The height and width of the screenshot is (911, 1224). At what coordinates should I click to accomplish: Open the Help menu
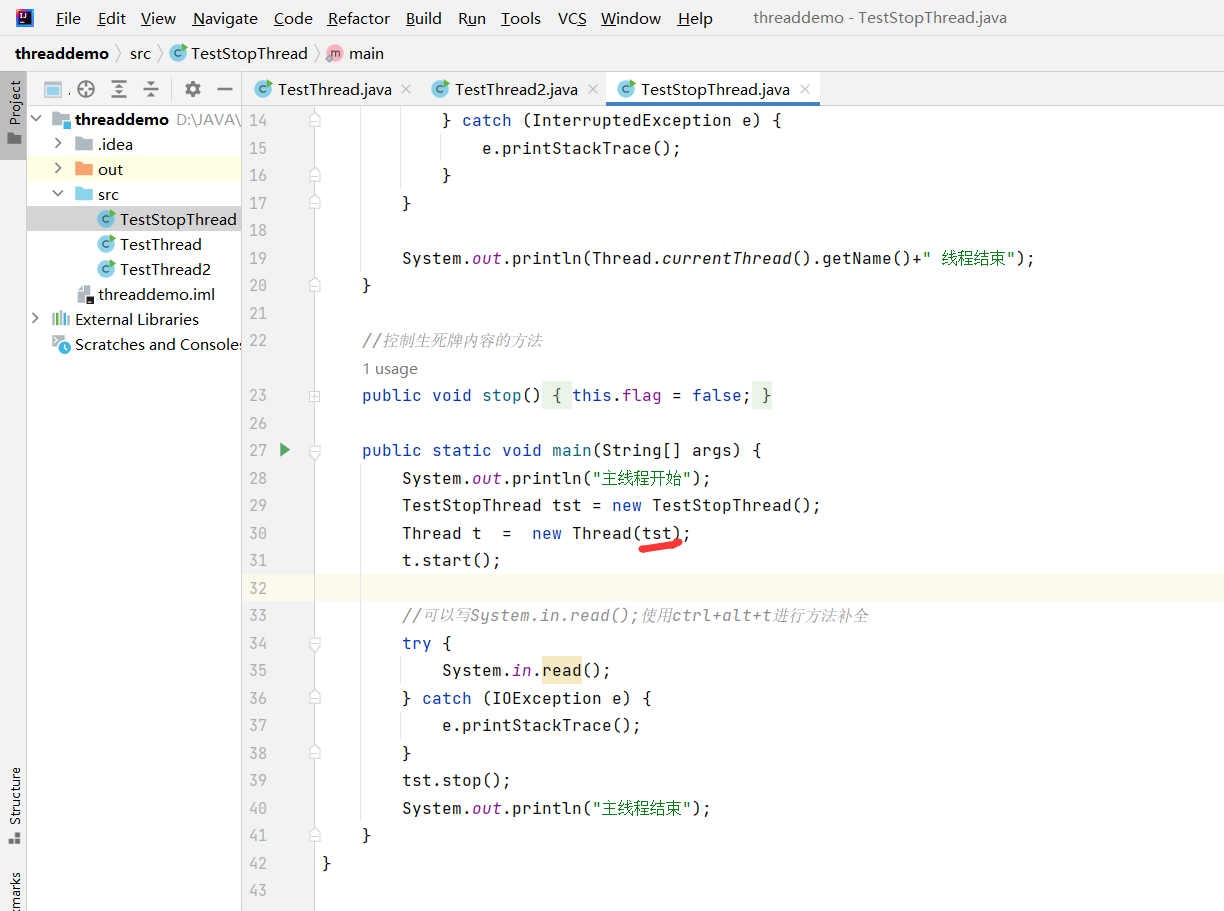pos(695,18)
